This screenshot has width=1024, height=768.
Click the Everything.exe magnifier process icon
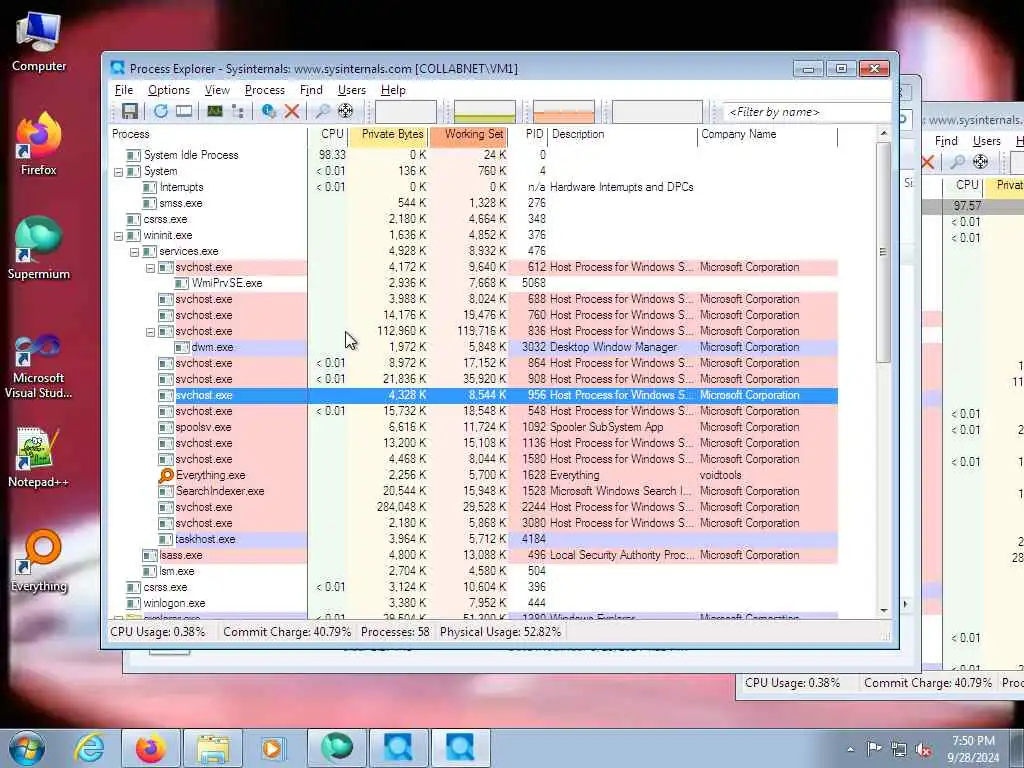(166, 475)
